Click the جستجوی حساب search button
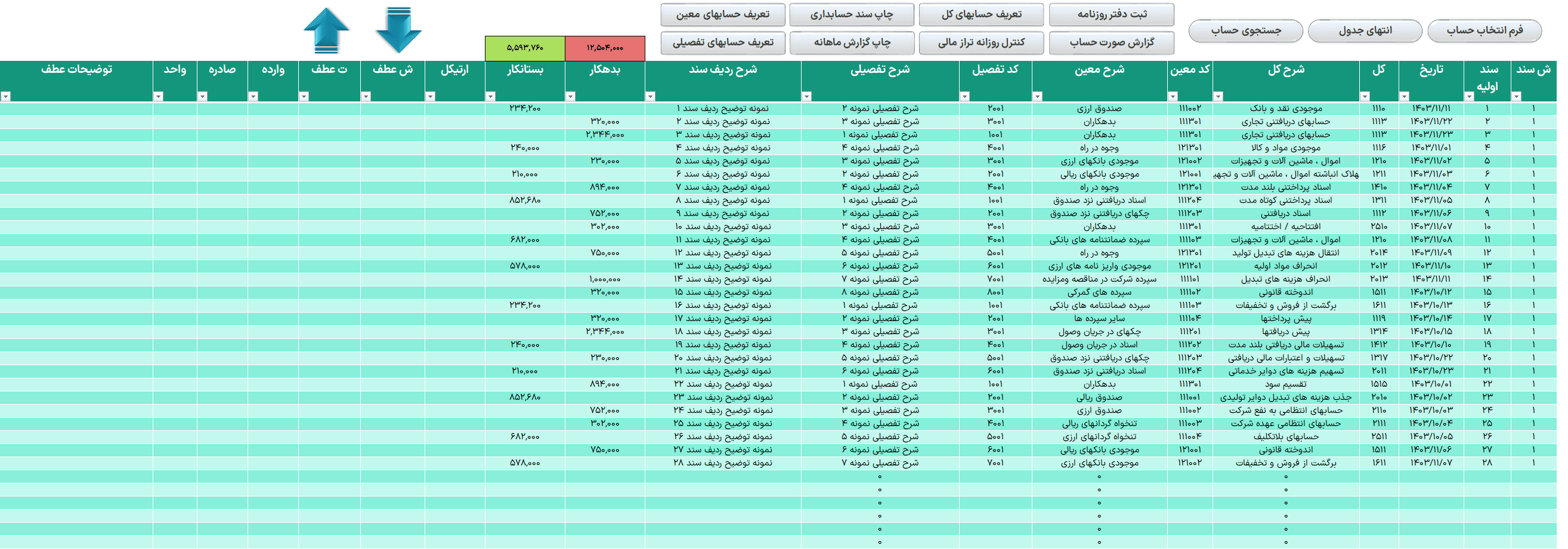 coord(1245,31)
